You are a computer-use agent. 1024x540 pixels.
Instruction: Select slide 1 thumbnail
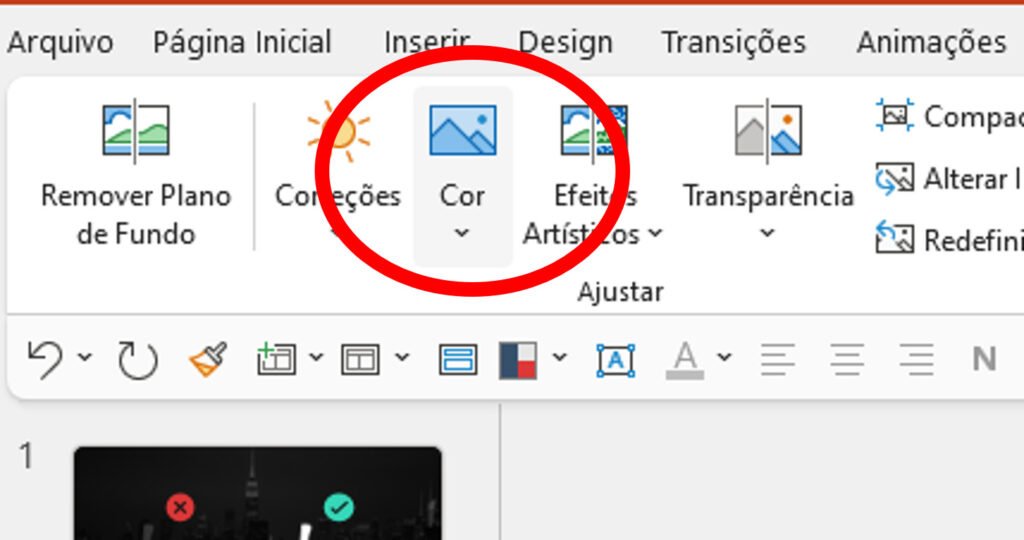pyautogui.click(x=257, y=493)
